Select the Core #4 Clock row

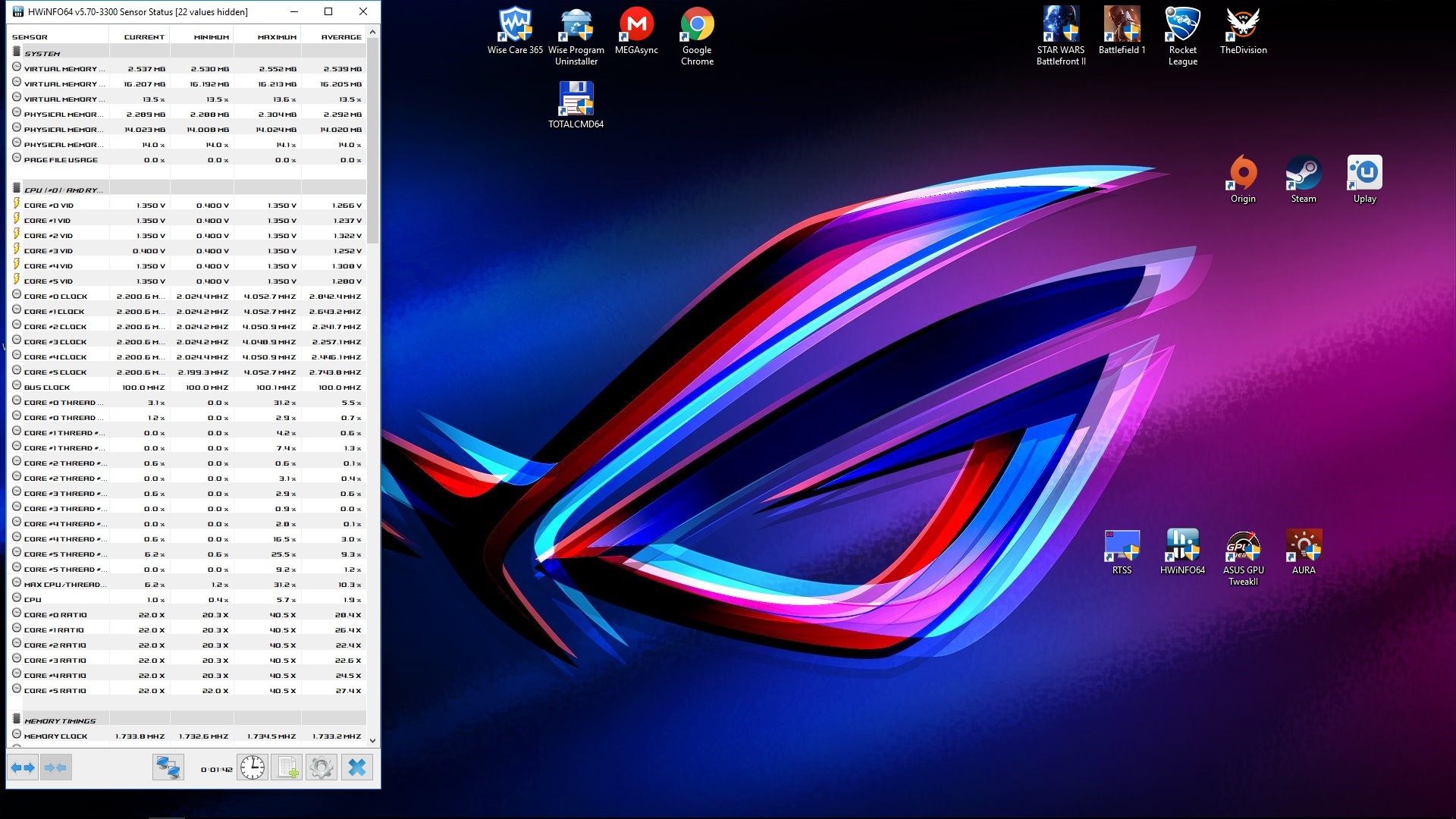point(188,356)
